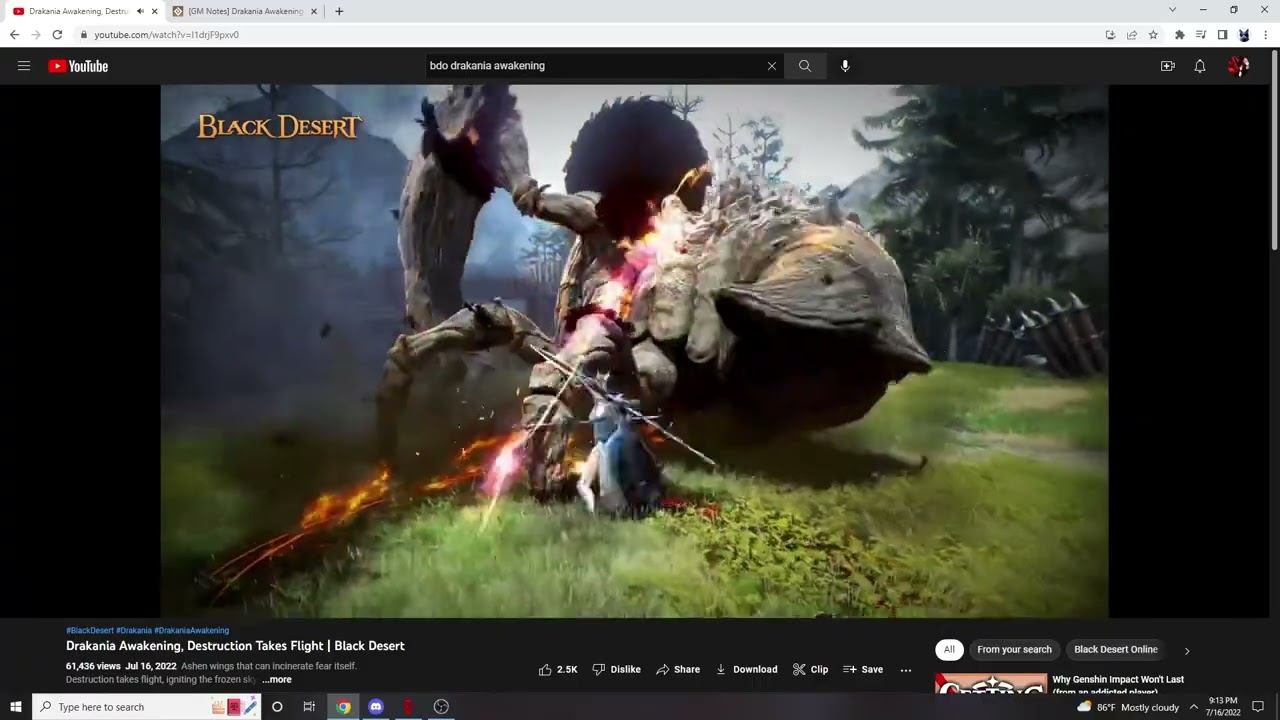The width and height of the screenshot is (1280, 720).
Task: Click Windows taskbar search box
Action: pos(147,707)
